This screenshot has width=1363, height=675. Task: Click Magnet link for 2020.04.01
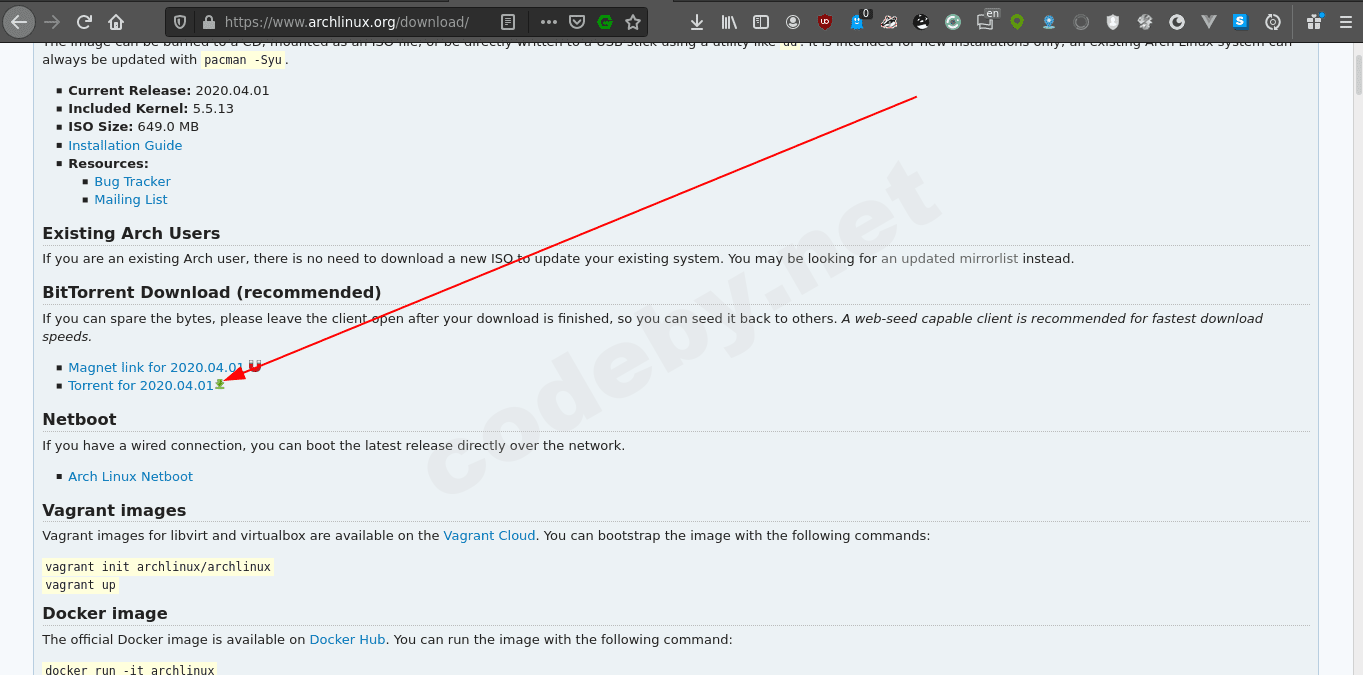point(156,367)
